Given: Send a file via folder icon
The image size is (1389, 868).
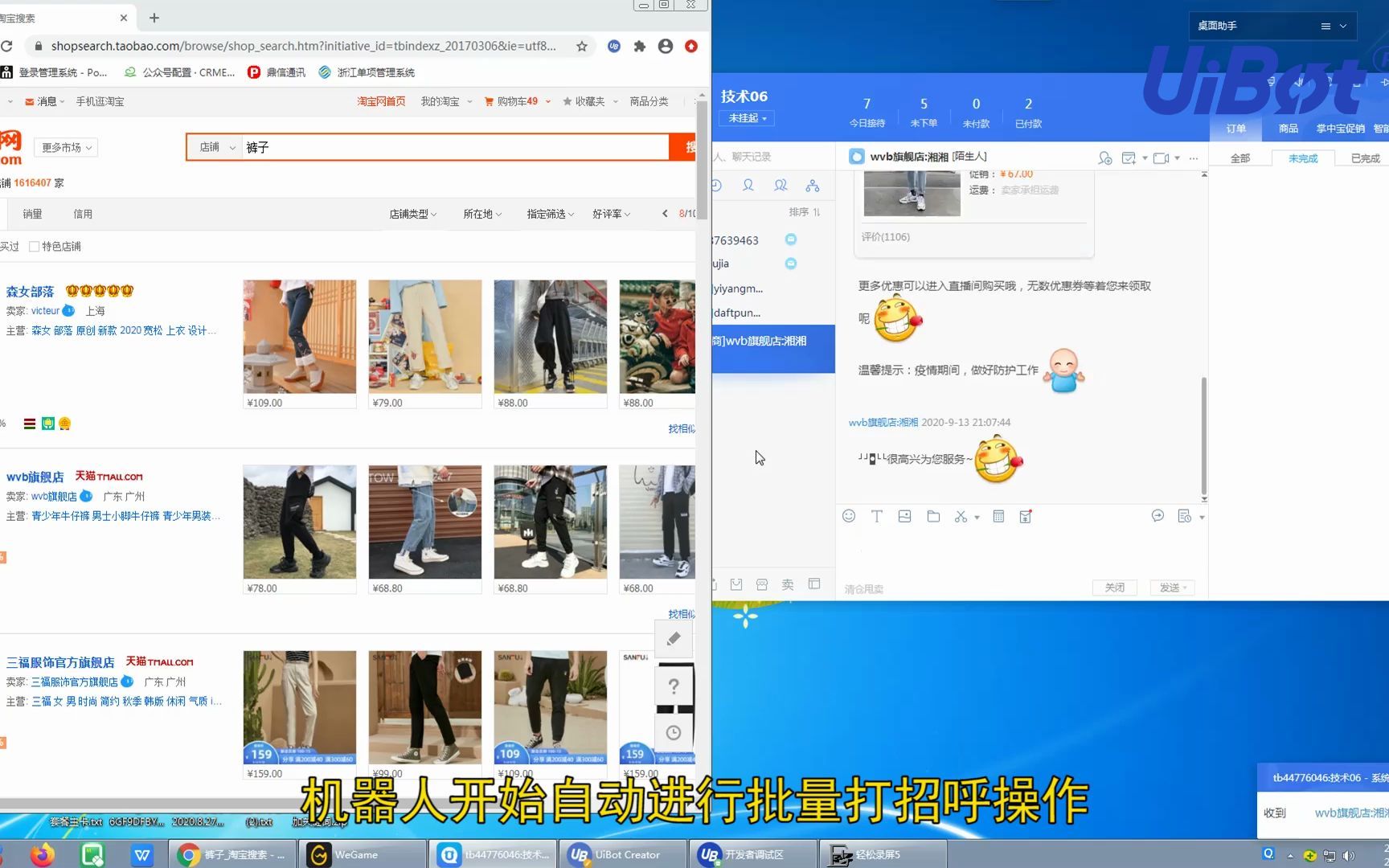Looking at the screenshot, I should 933,516.
